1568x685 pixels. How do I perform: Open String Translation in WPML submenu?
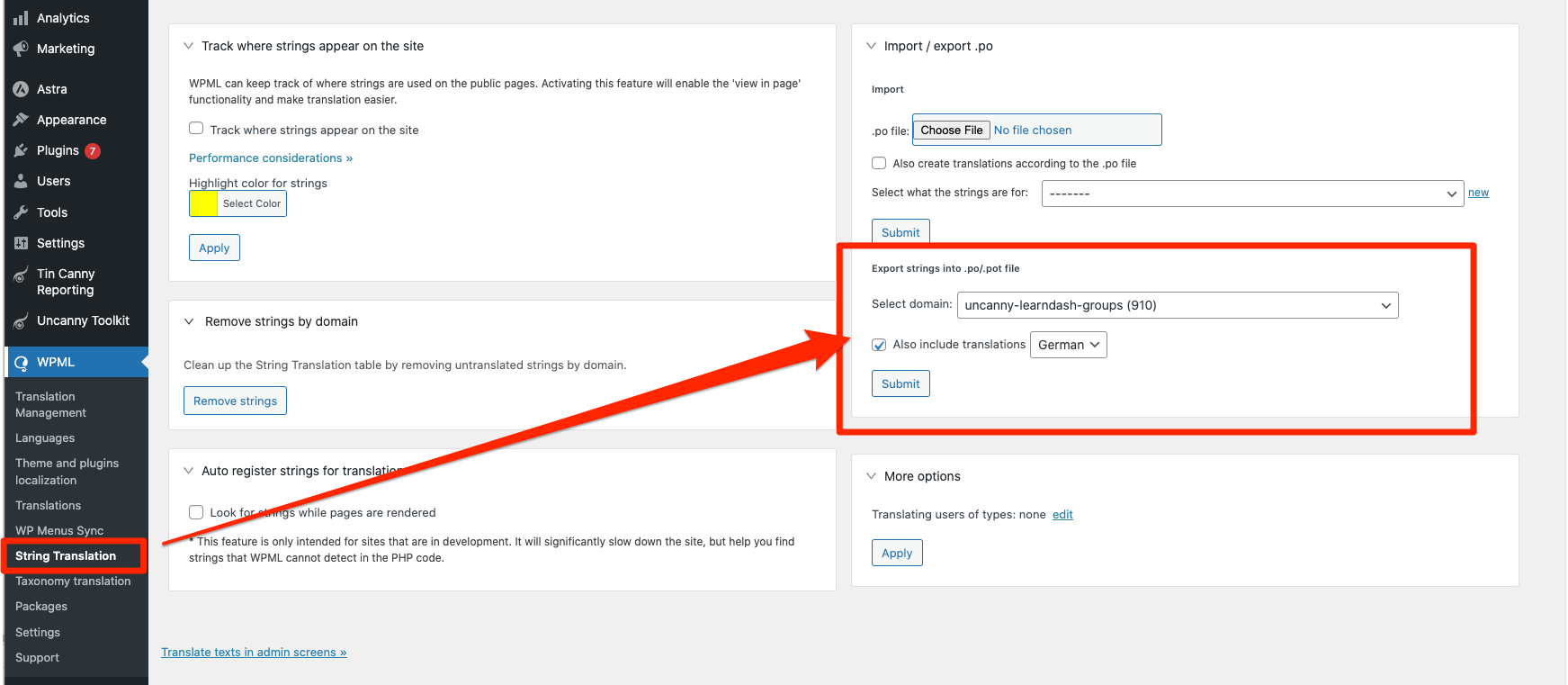pyautogui.click(x=66, y=556)
